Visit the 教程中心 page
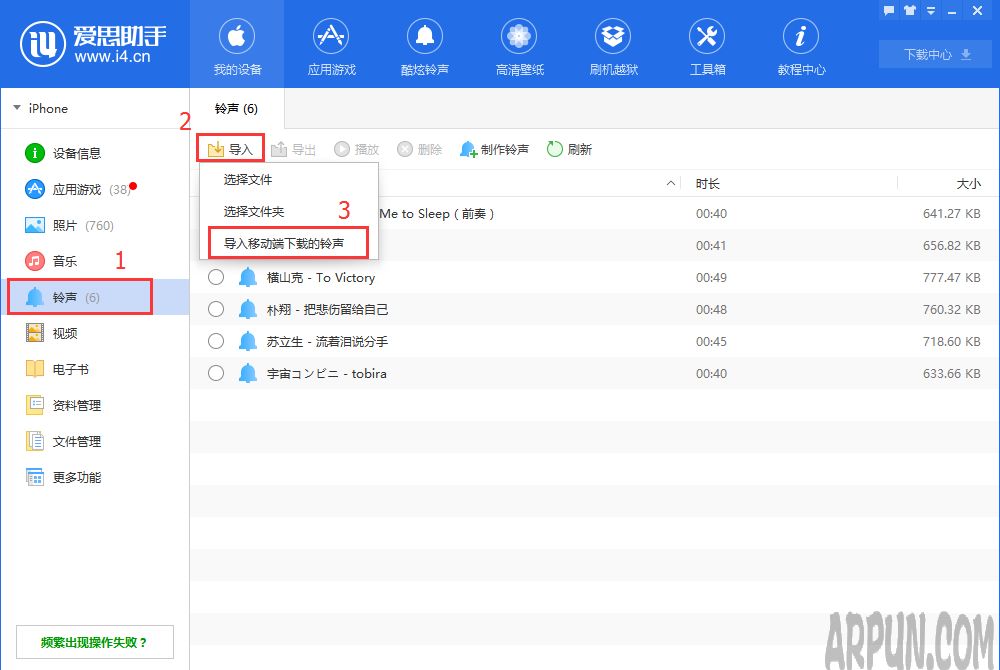Viewport: 1000px width, 670px height. [x=800, y=44]
